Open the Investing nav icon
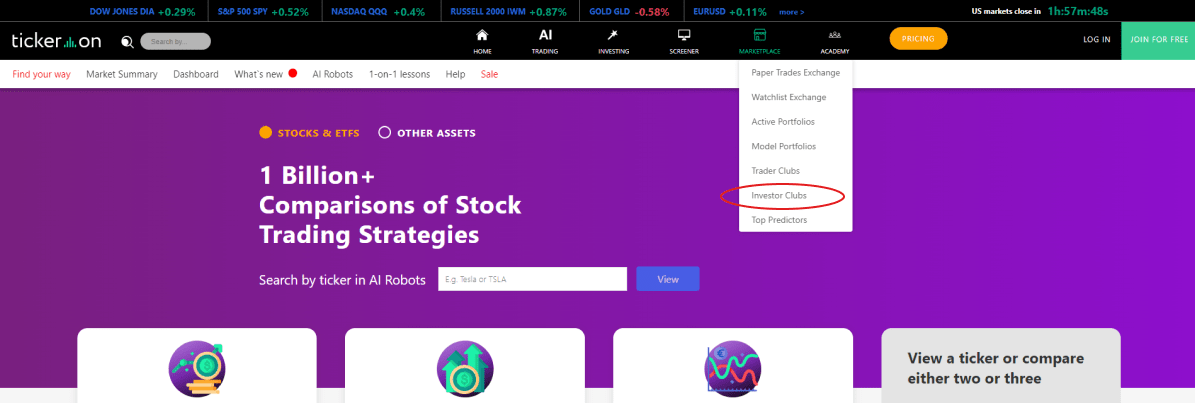The height and width of the screenshot is (403, 1195). pyautogui.click(x=613, y=35)
